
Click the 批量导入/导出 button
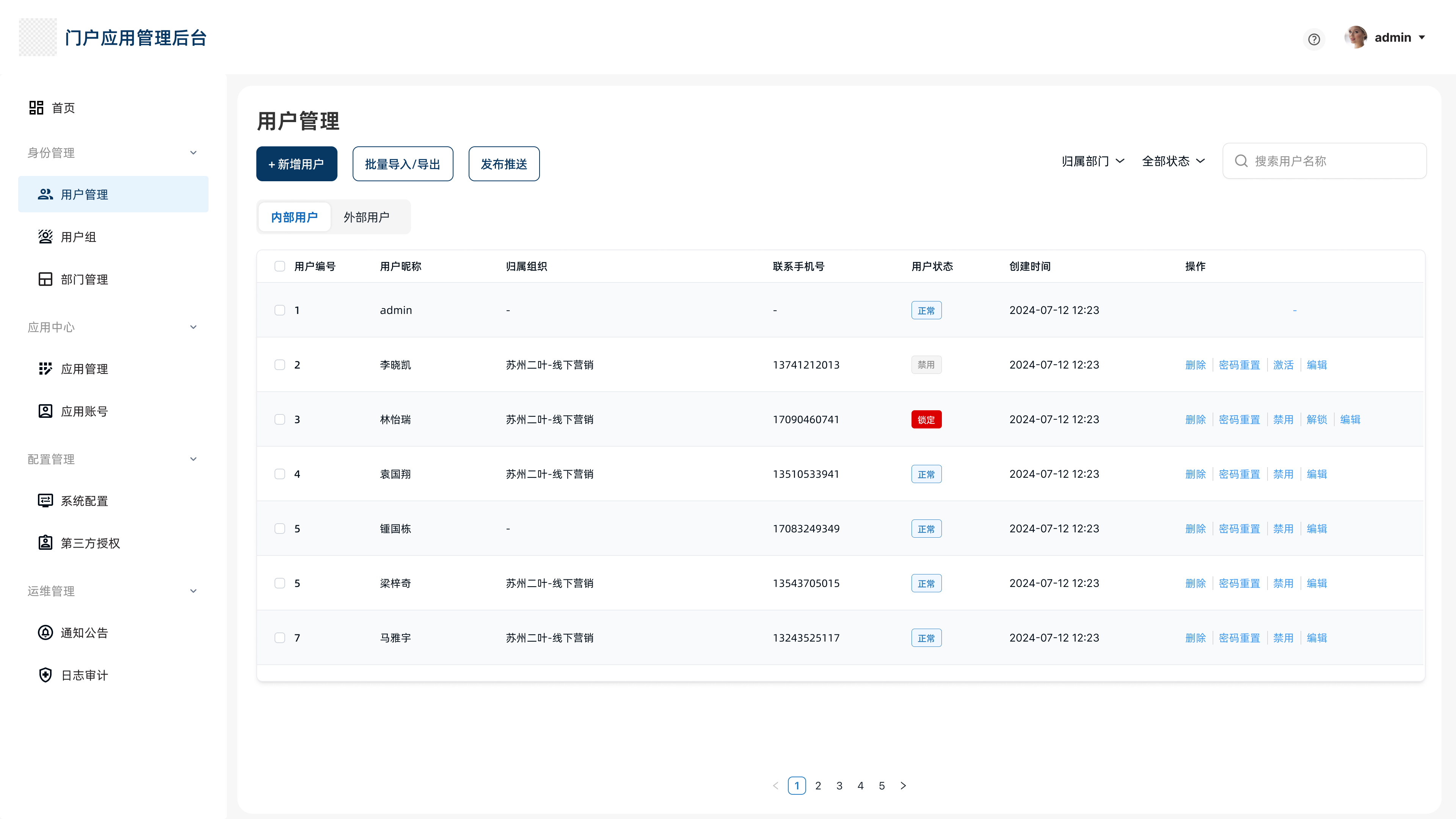[403, 164]
